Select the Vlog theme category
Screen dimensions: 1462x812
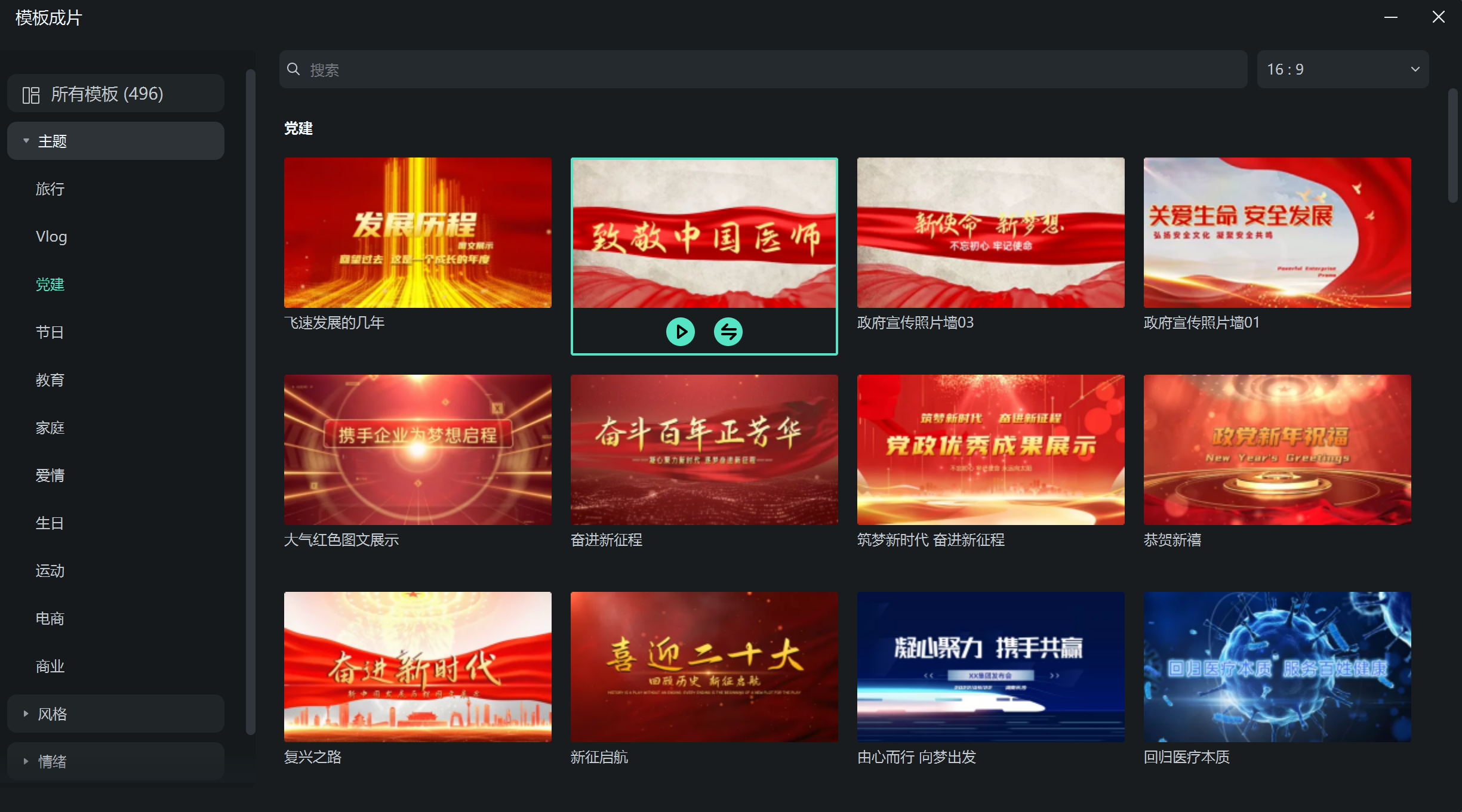(x=51, y=237)
